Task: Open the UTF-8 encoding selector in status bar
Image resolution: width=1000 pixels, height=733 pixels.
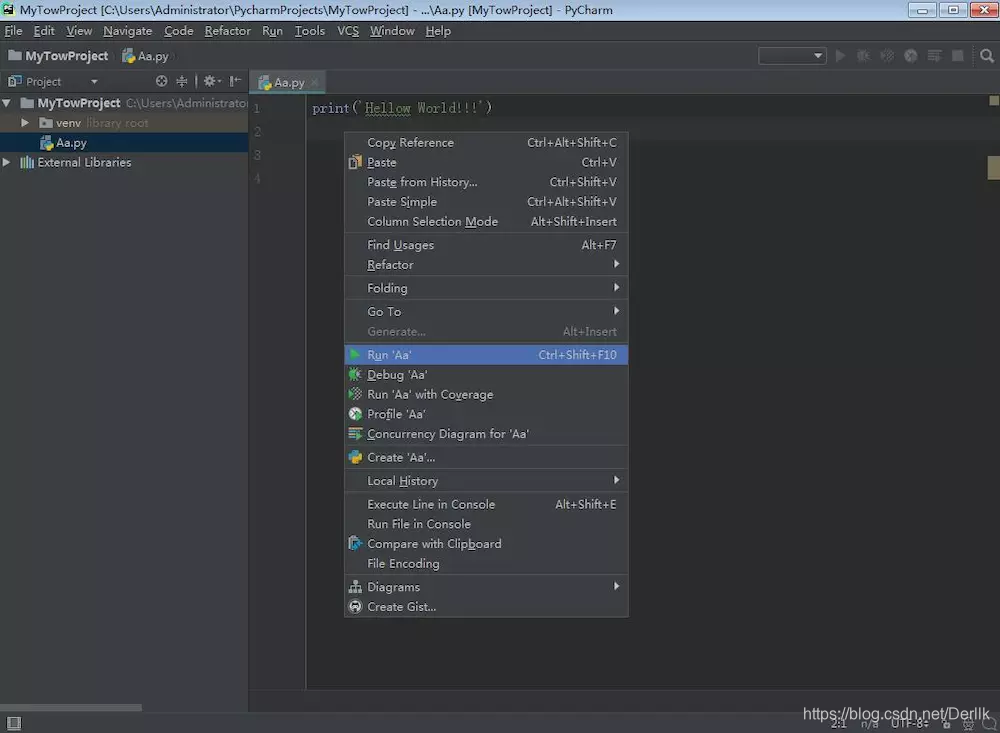Action: click(x=909, y=723)
